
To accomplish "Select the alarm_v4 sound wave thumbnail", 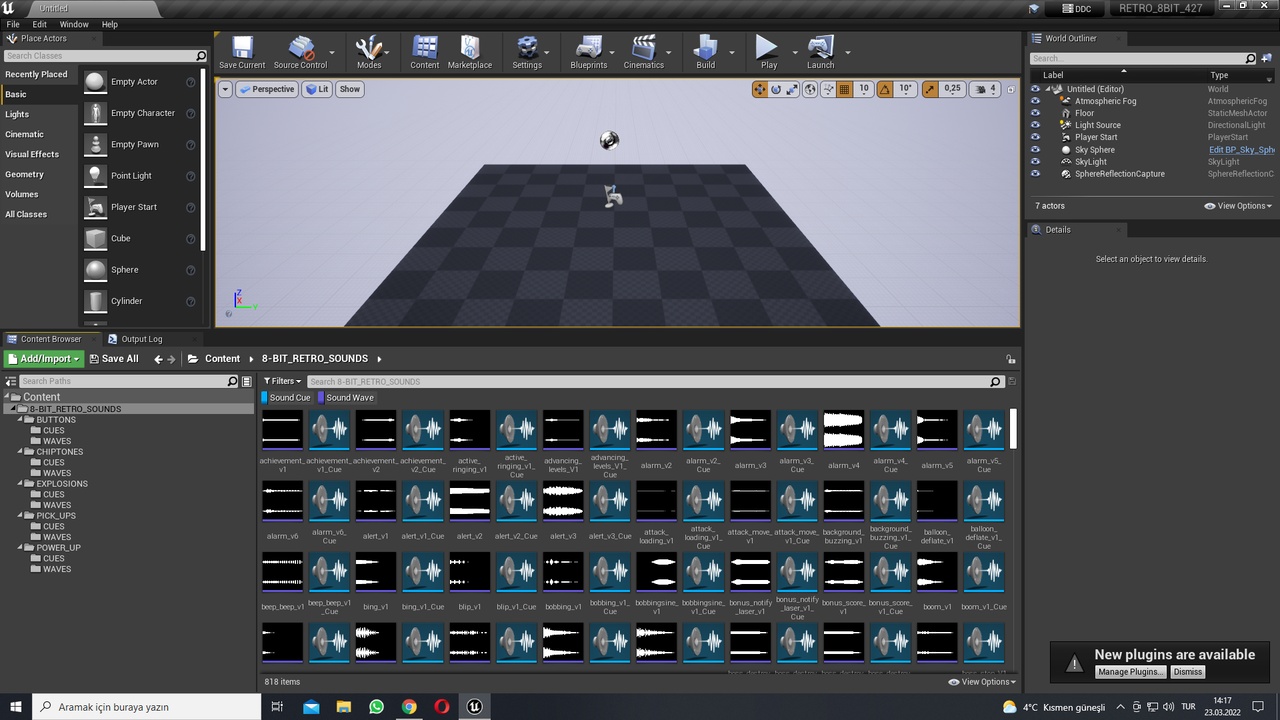I will pos(843,430).
